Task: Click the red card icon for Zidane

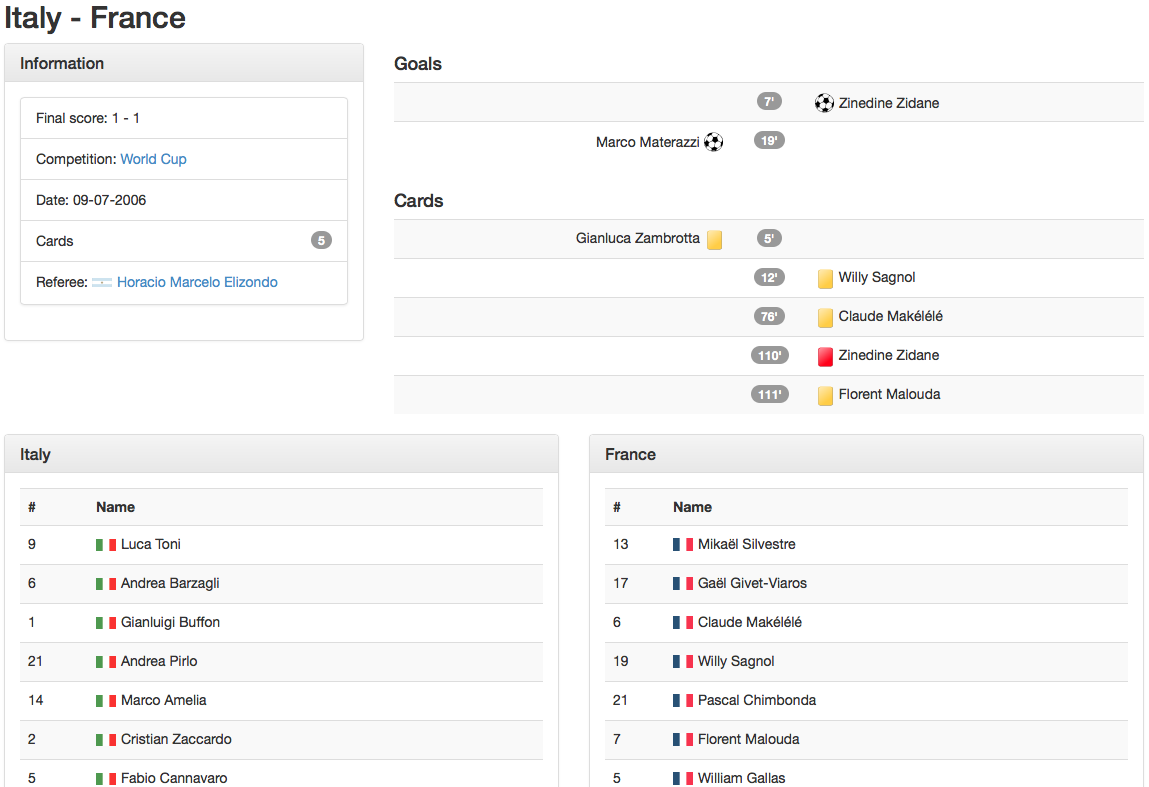Action: [825, 356]
